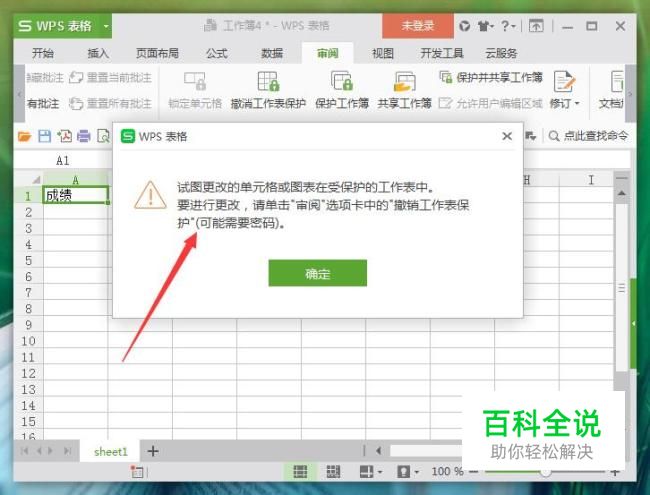Screen dimensions: 650x495
Task: Click the select-all corner triangle
Action: [x=36, y=180]
